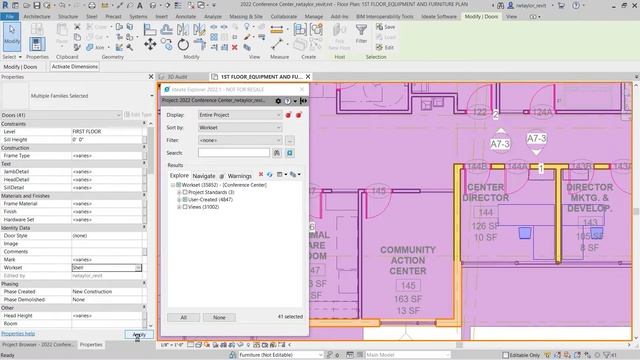Toggle the User-Created (4847) checkbox

click(x=185, y=199)
